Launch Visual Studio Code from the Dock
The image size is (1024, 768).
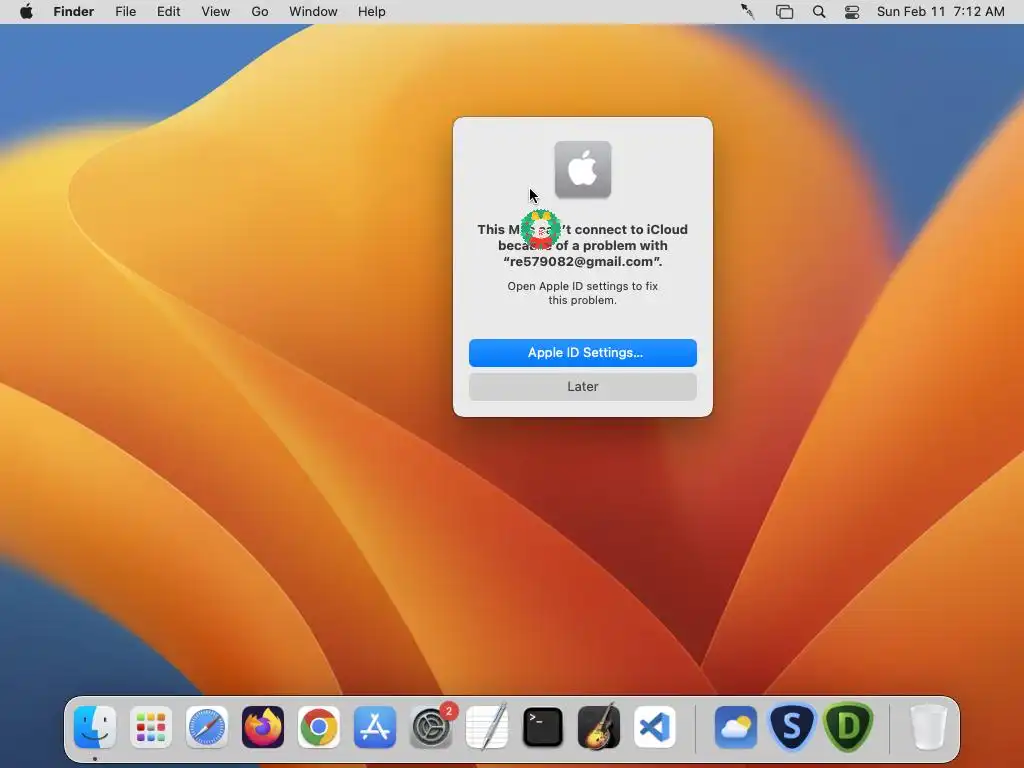(655, 727)
